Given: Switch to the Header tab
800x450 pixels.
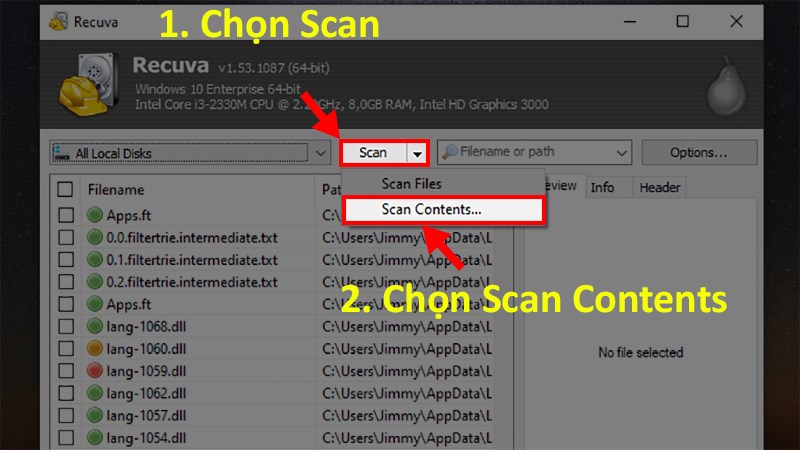Looking at the screenshot, I should pos(660,187).
